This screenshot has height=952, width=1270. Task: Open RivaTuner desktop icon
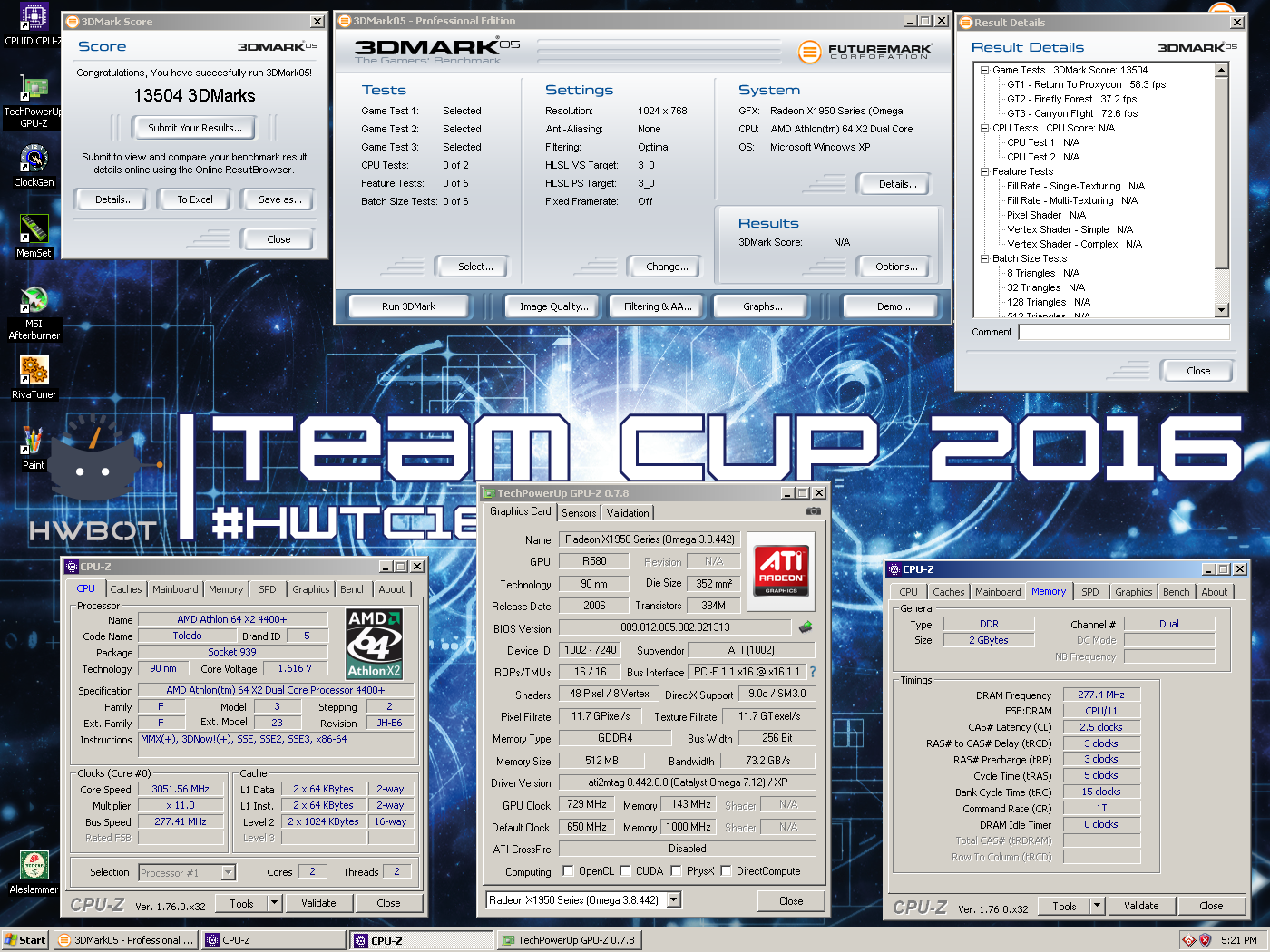pyautogui.click(x=34, y=378)
